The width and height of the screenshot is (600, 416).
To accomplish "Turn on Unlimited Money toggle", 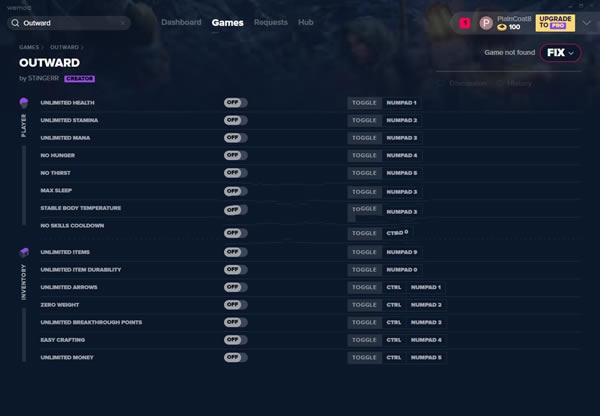I will click(235, 357).
